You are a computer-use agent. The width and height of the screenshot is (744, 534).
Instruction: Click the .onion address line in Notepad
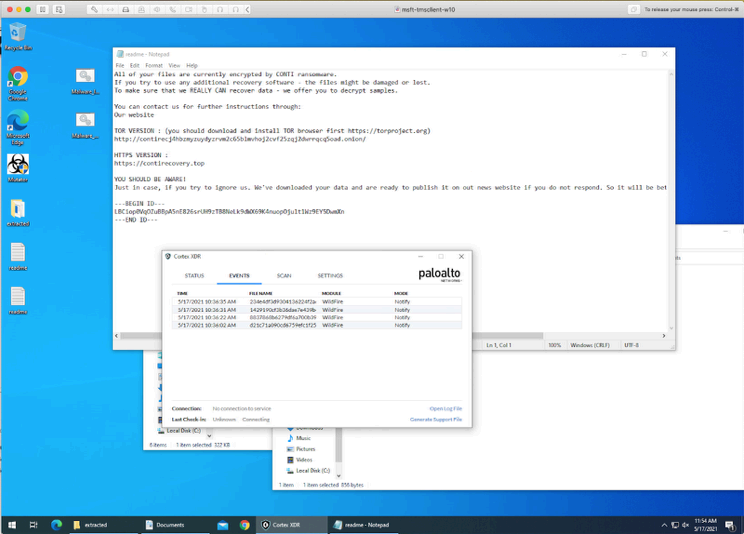tap(240, 139)
